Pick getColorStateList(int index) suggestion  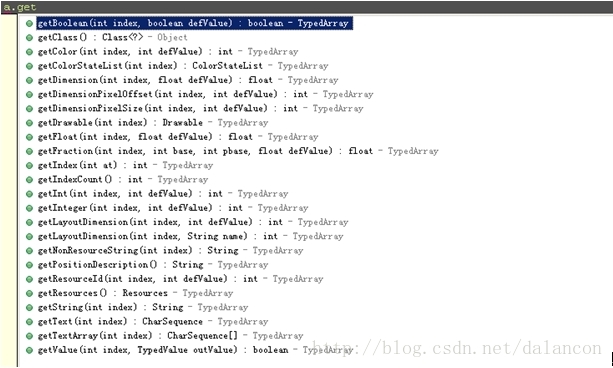183,66
